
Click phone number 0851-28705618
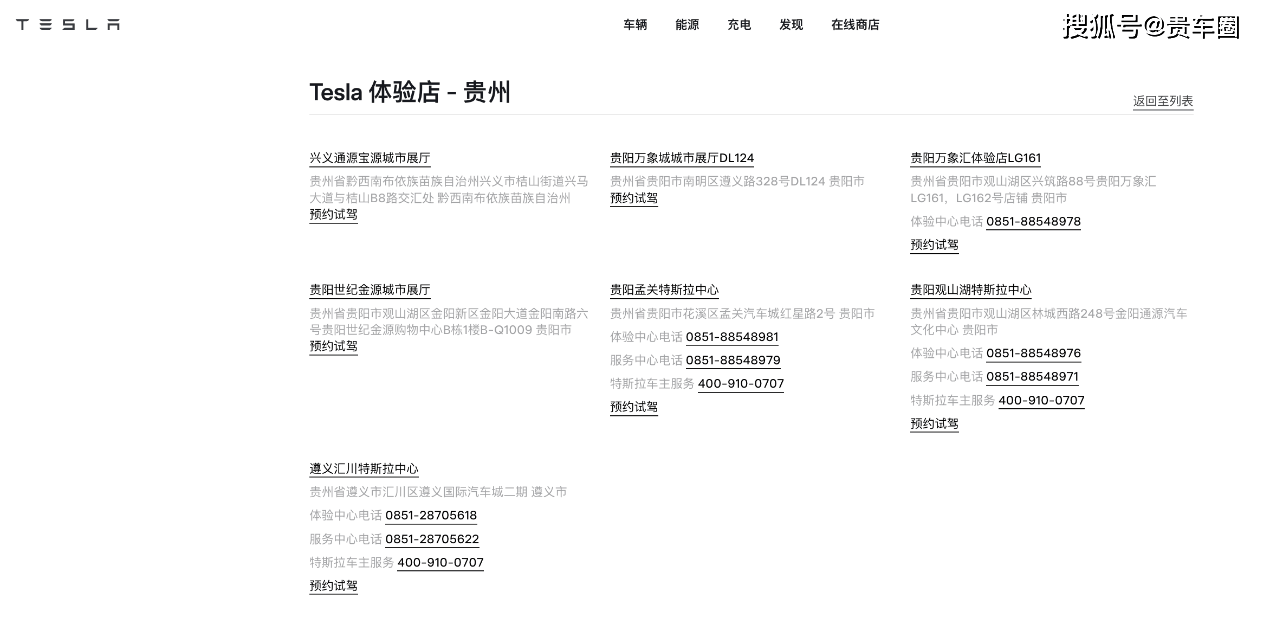[431, 516]
